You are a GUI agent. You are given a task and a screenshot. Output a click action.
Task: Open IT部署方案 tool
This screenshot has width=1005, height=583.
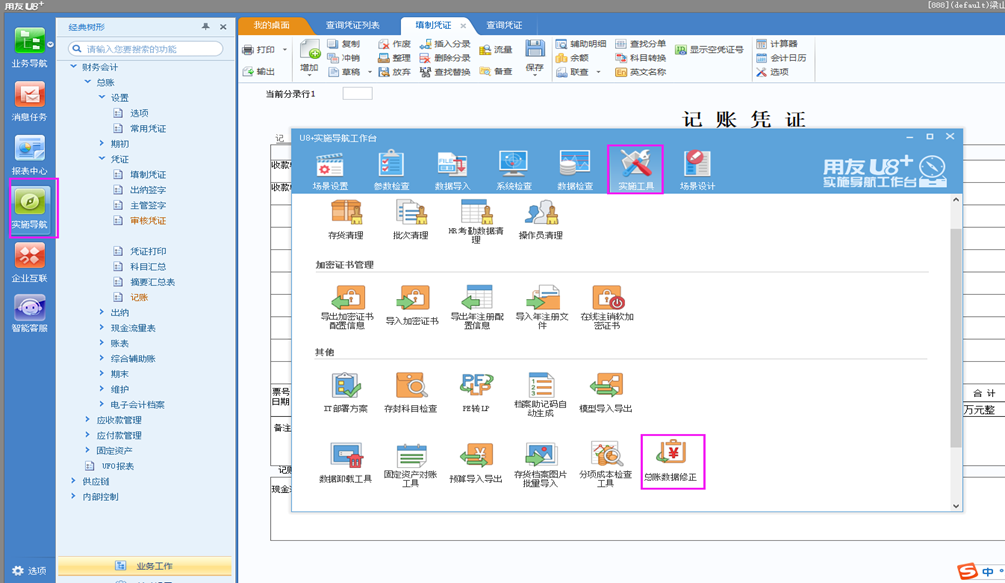[345, 393]
